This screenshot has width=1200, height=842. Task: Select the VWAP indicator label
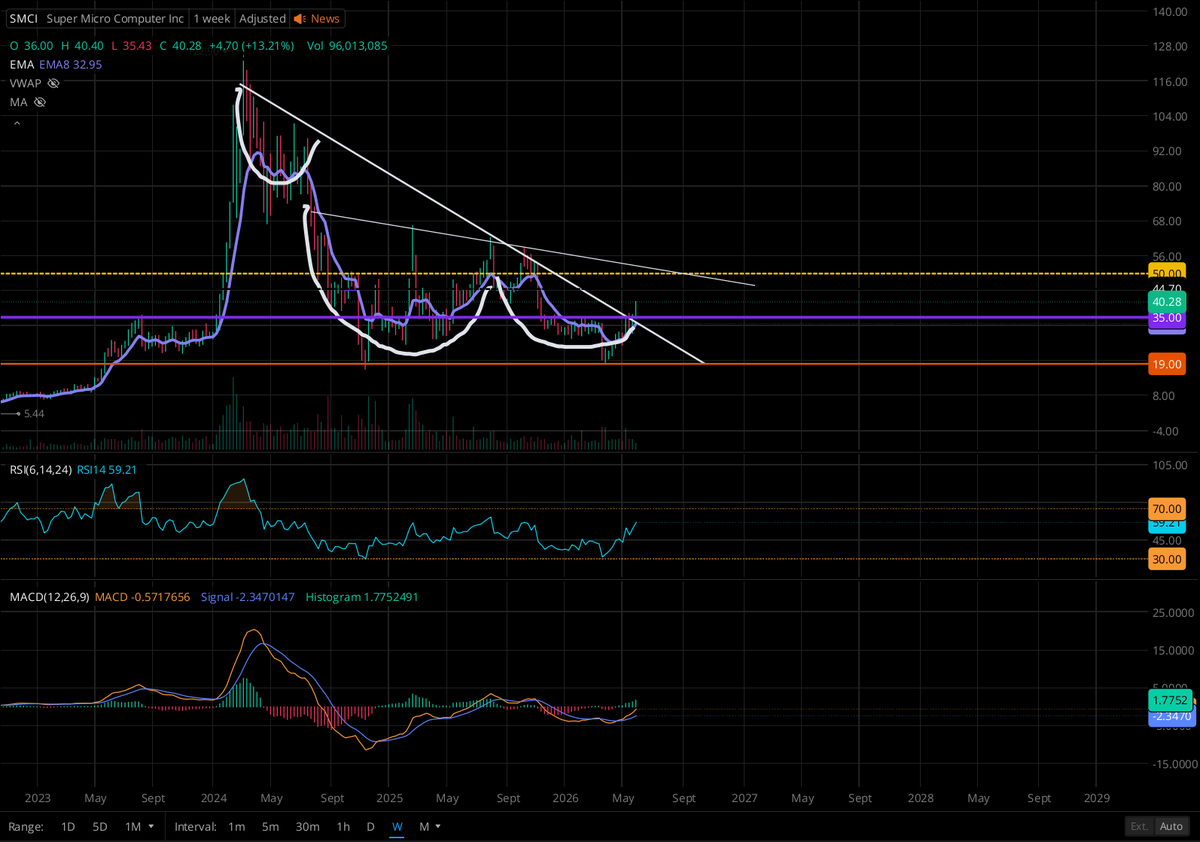click(x=25, y=83)
